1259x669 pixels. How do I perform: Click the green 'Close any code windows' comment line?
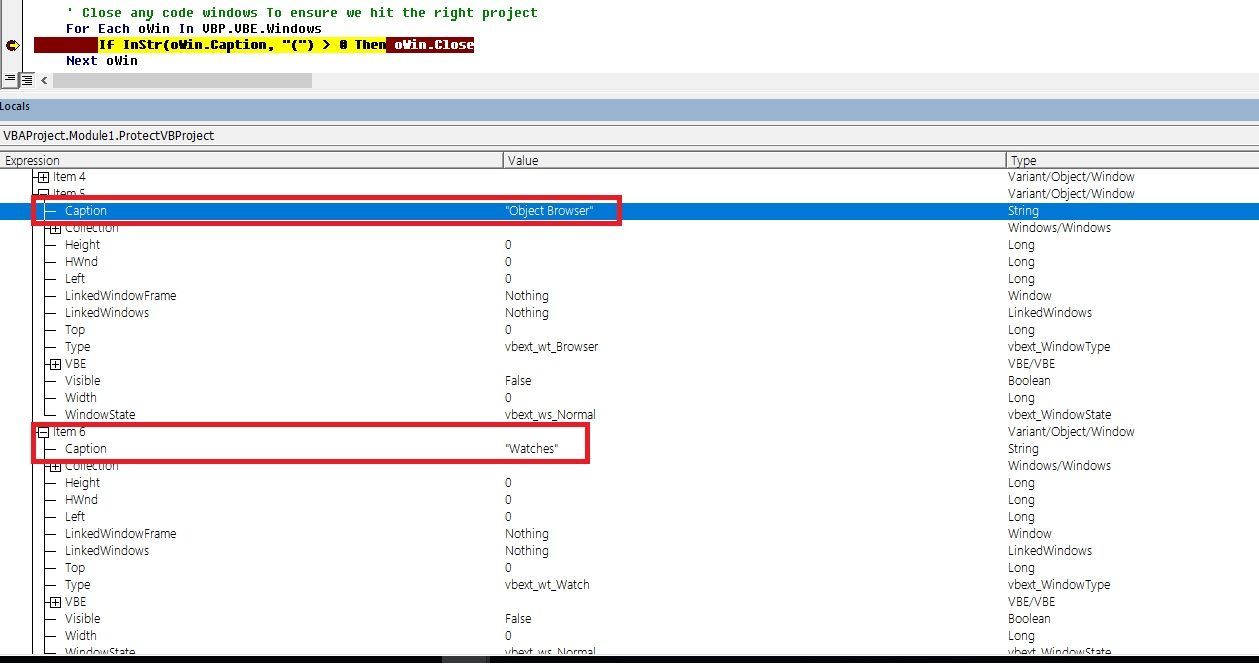302,13
